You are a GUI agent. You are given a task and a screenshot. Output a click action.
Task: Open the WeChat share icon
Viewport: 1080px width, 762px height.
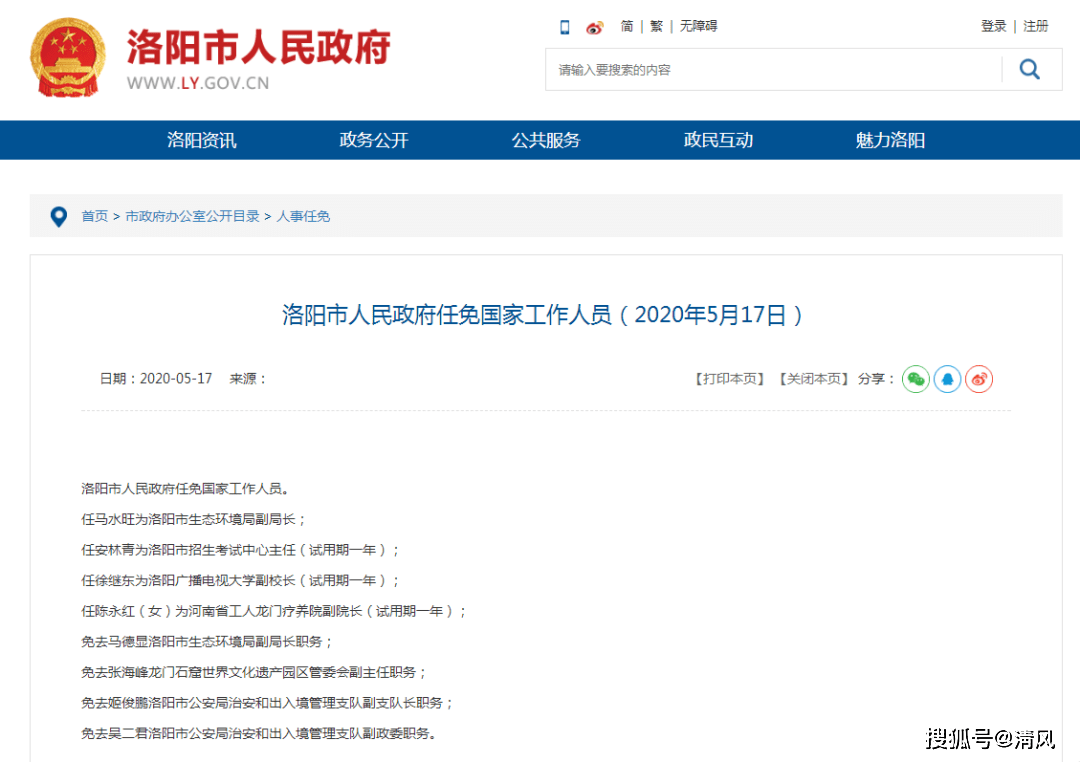coord(915,379)
